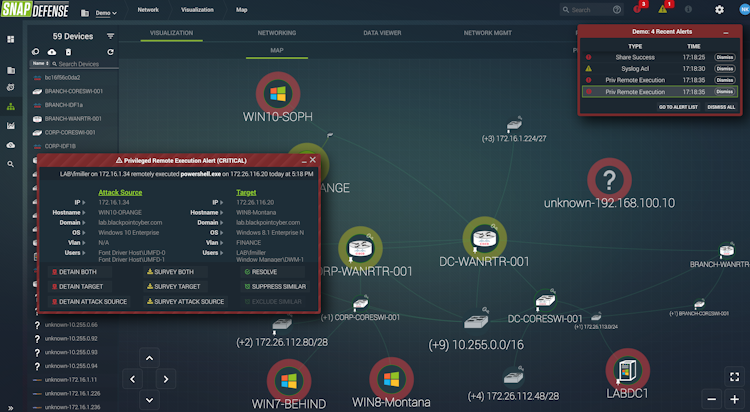Dismiss the Share Success alert
This screenshot has height=412, width=750.
725,57
